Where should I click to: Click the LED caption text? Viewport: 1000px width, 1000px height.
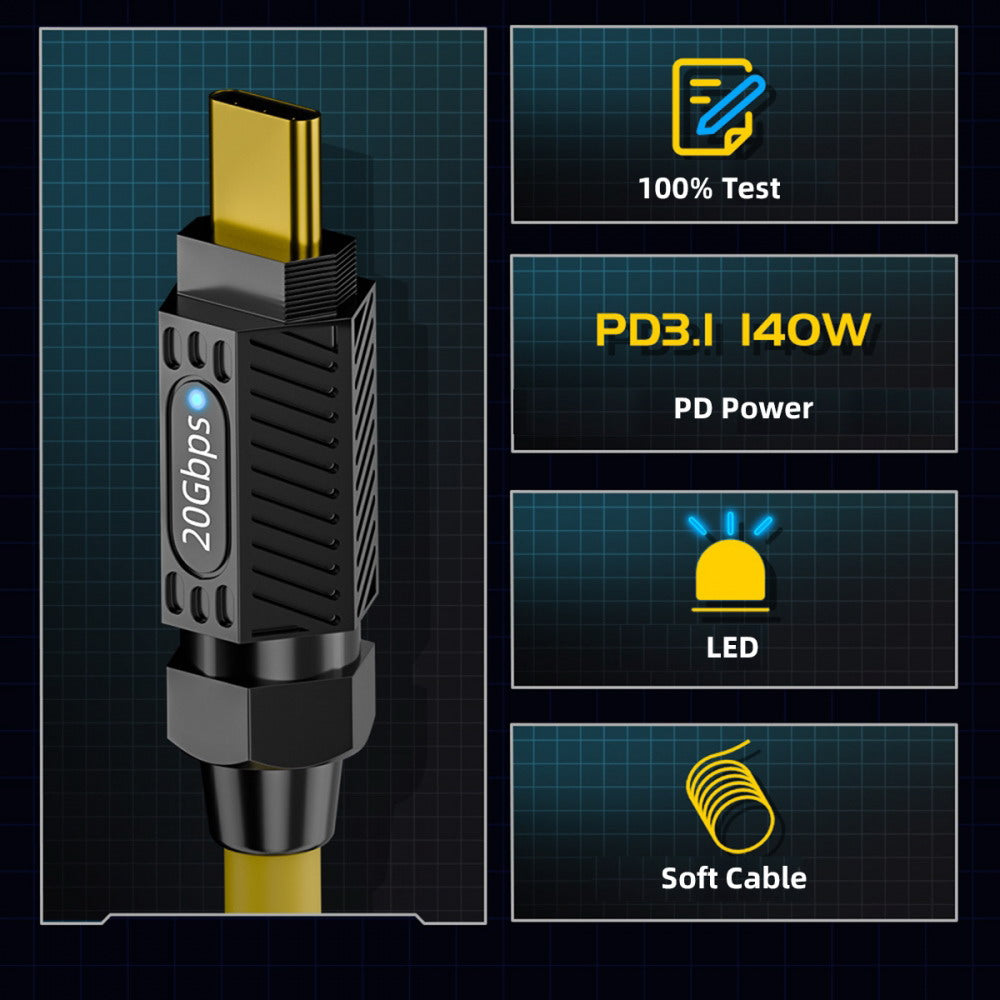tap(732, 647)
